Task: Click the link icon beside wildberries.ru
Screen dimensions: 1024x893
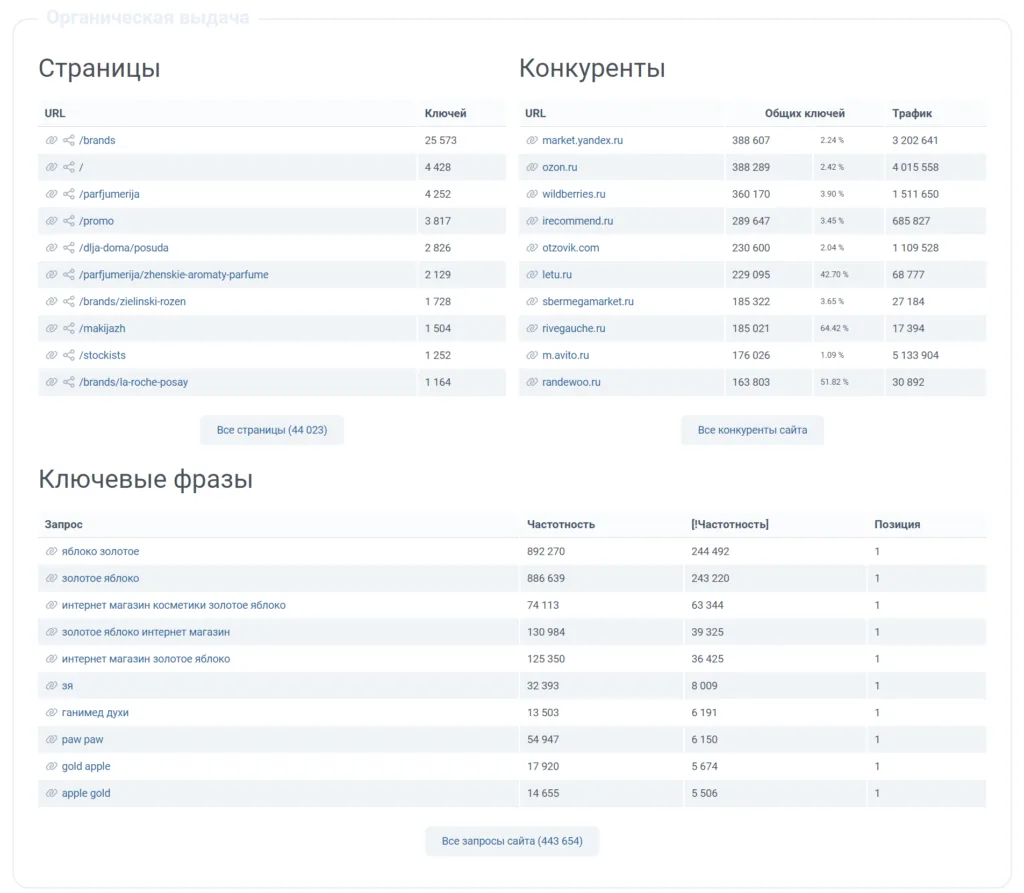Action: [x=532, y=194]
